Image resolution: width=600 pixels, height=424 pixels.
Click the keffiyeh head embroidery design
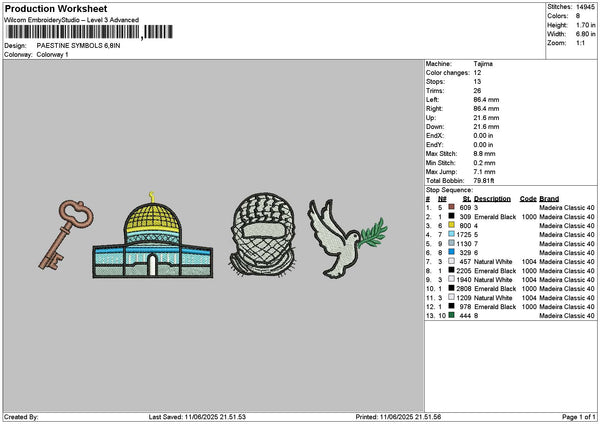click(x=263, y=234)
